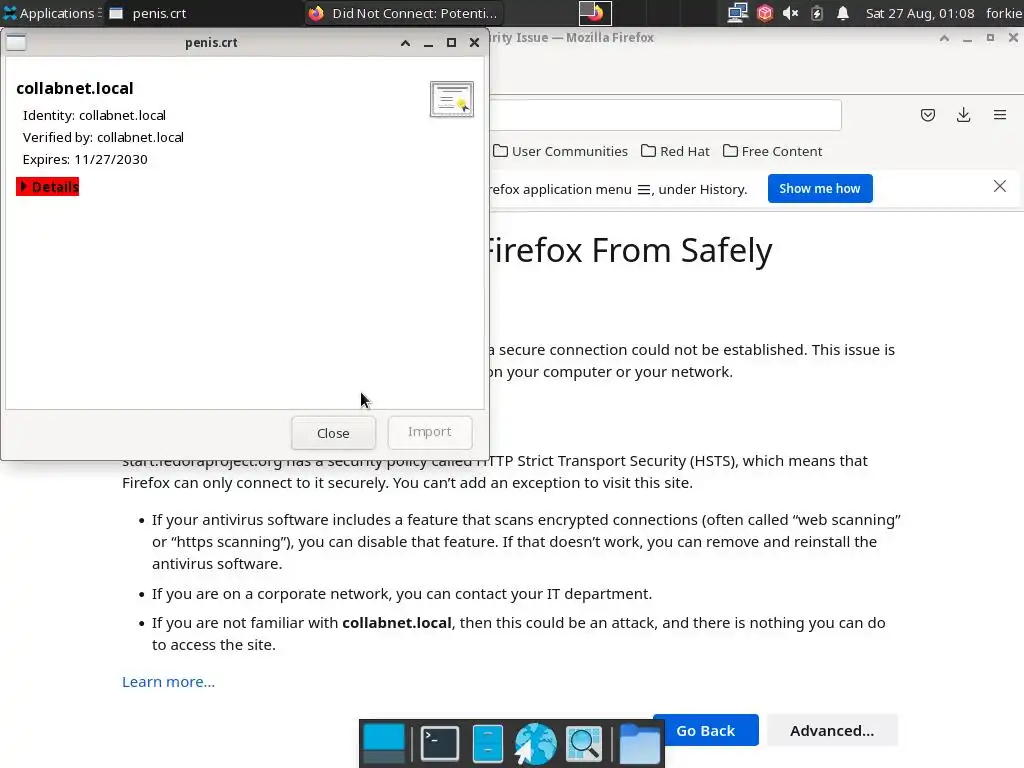
Task: Click the muted volume tray icon
Action: (x=791, y=13)
